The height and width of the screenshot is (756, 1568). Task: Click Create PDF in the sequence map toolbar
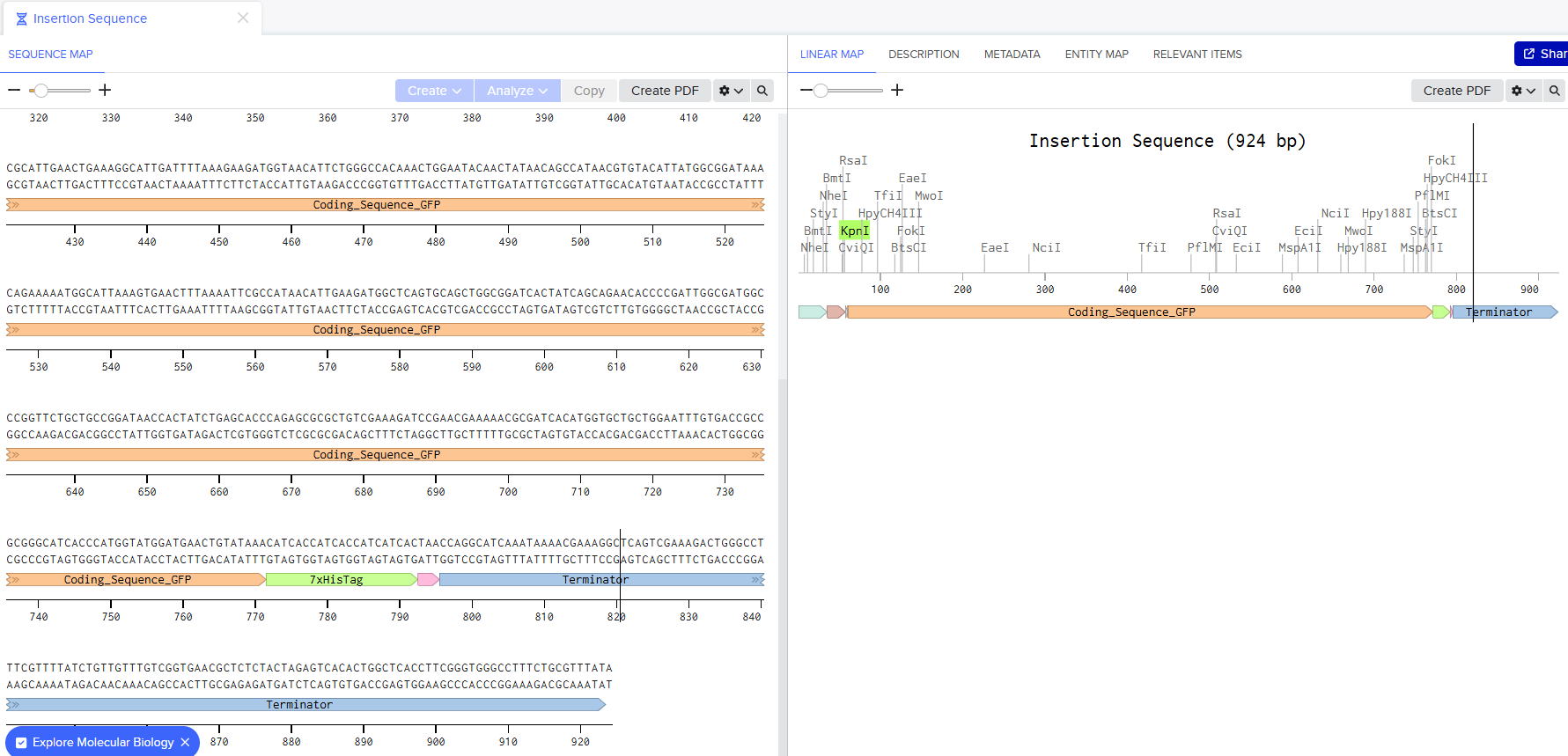click(665, 91)
